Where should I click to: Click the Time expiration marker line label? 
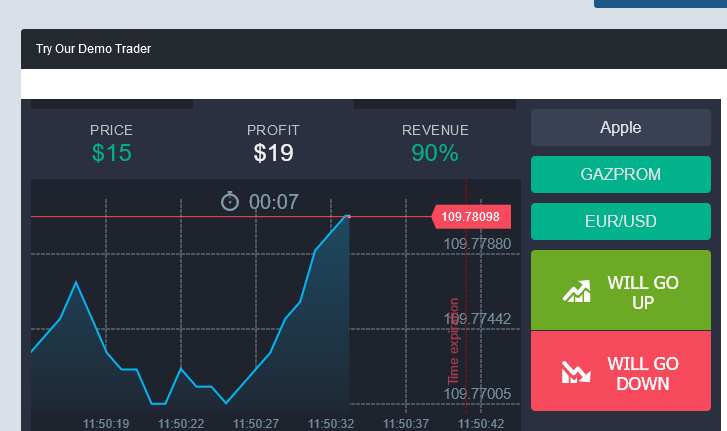click(453, 341)
